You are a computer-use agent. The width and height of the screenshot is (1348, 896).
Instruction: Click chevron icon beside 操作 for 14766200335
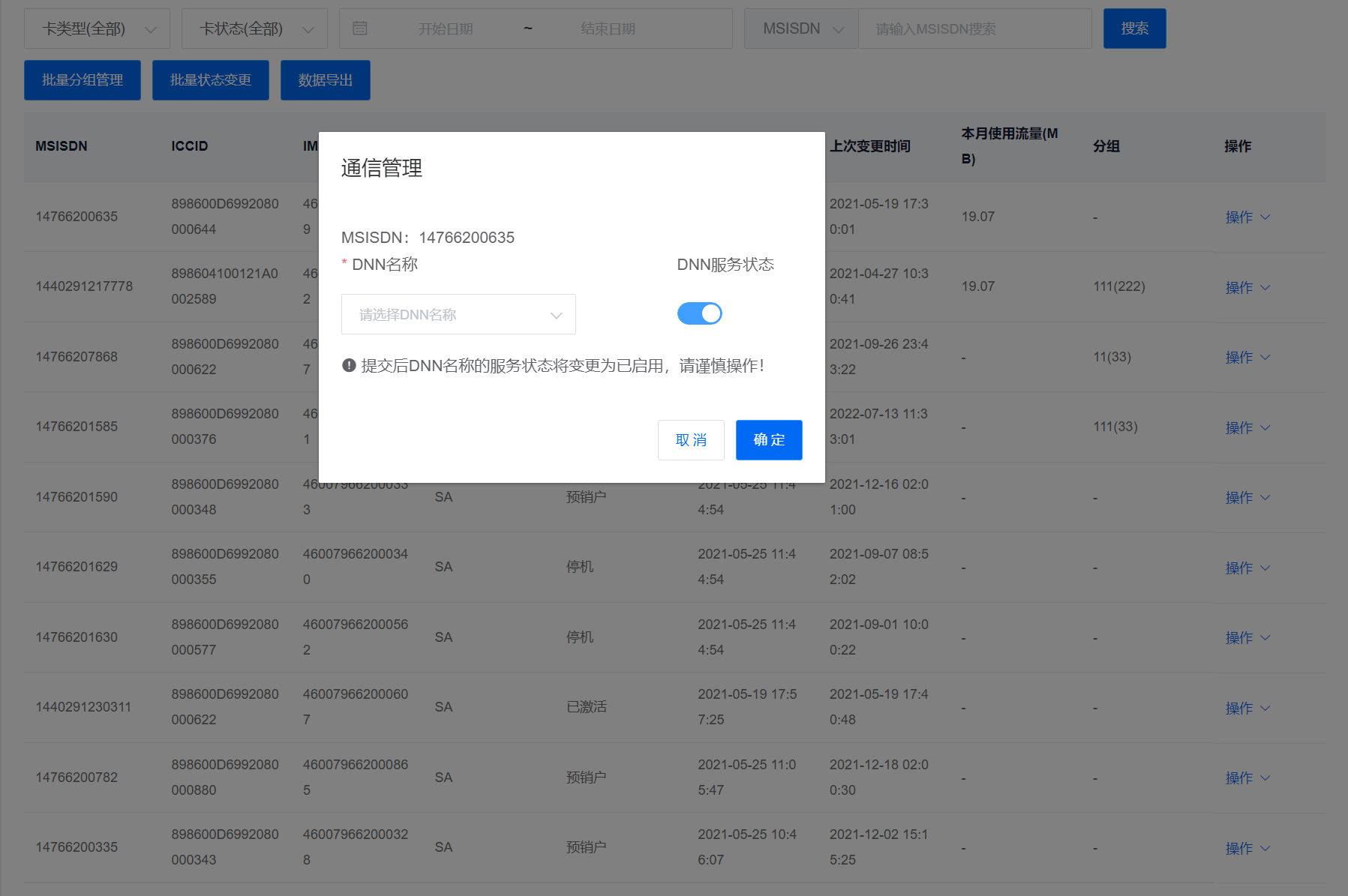click(x=1265, y=848)
